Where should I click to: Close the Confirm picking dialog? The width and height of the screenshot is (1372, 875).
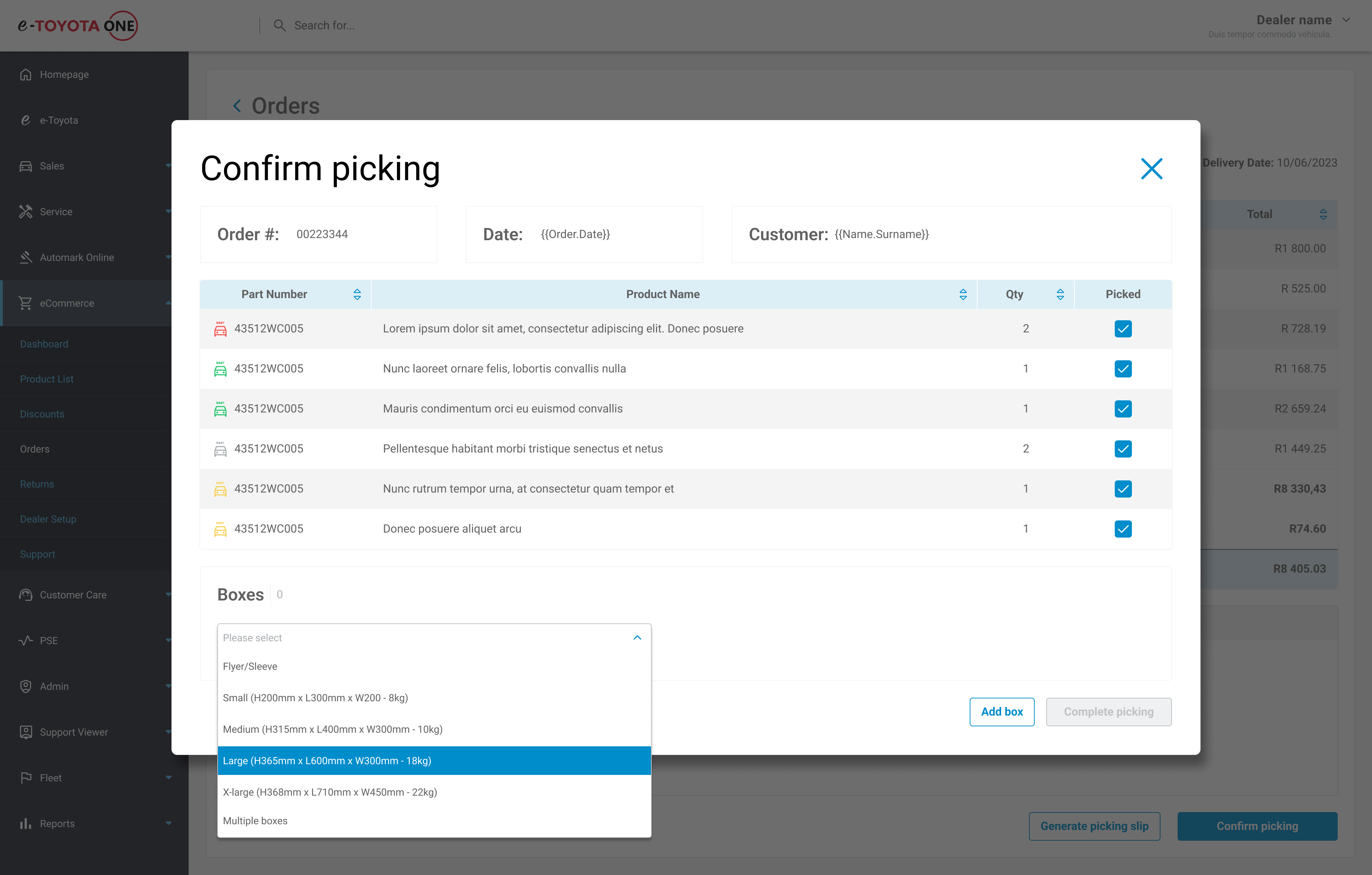[x=1152, y=169]
